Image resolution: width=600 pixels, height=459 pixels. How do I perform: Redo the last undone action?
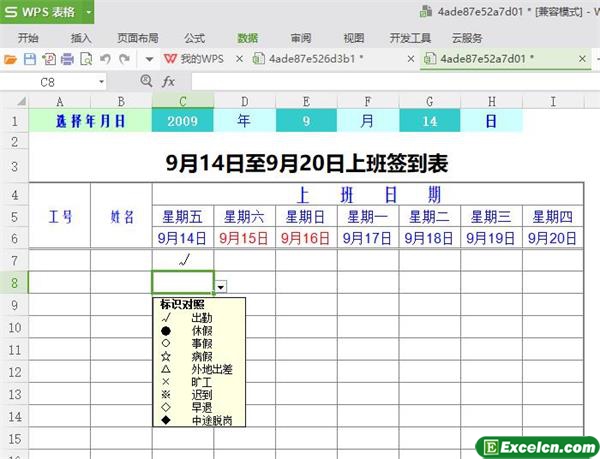coord(122,59)
